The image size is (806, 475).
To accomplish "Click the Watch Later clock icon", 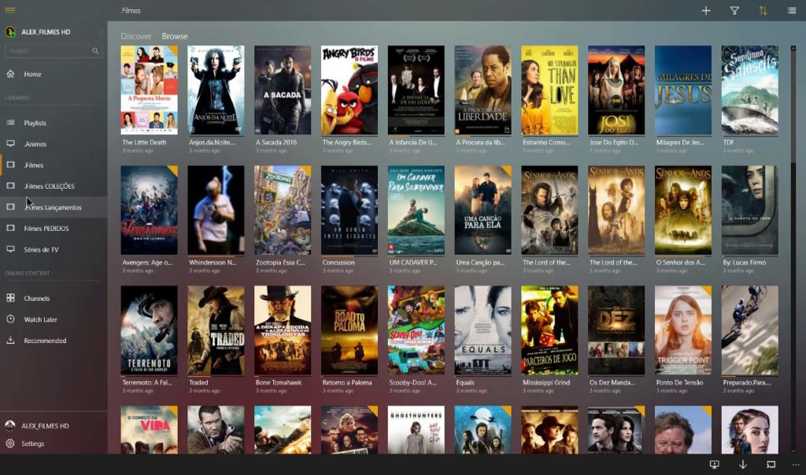I will tap(10, 319).
